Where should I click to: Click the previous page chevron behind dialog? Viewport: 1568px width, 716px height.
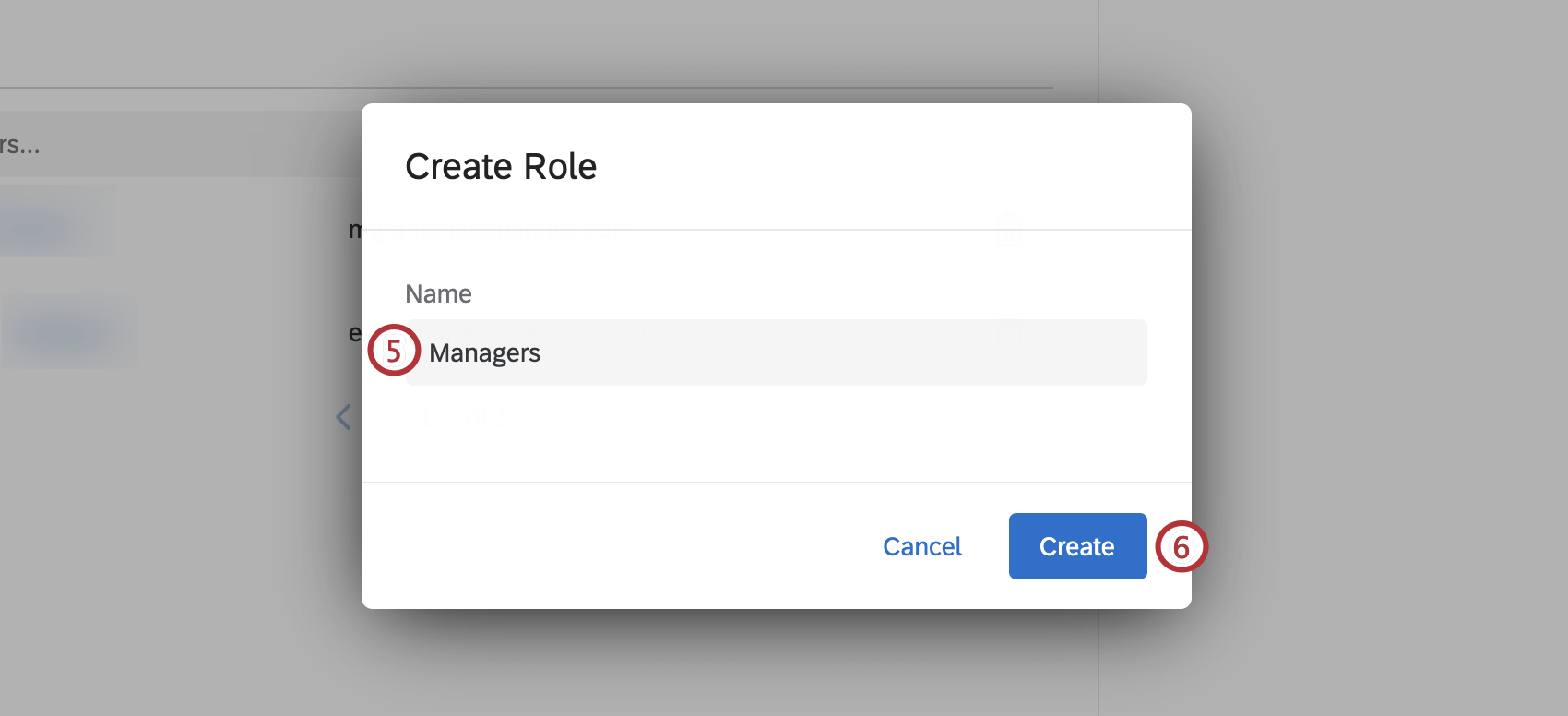344,417
